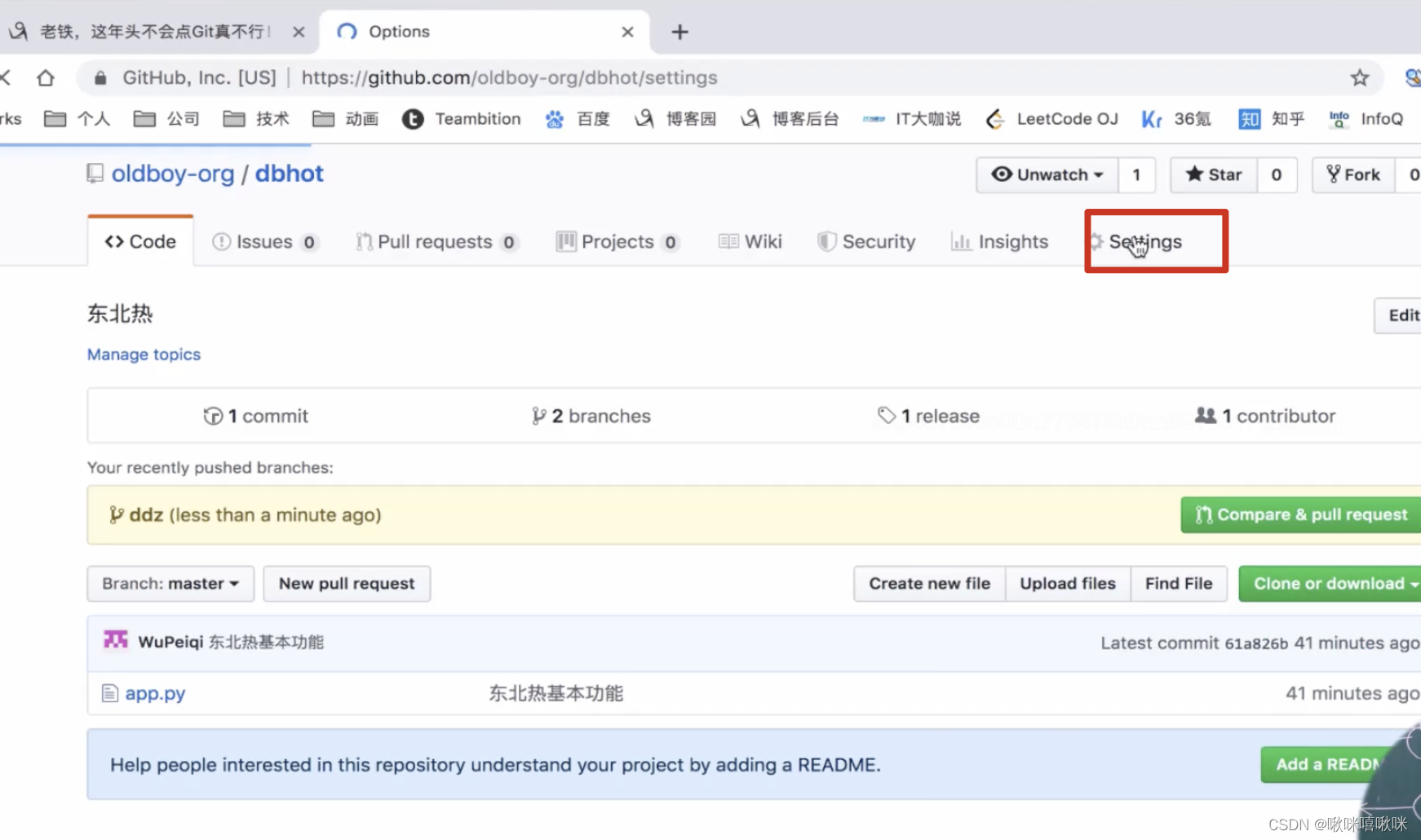View the Insights tab
Image resolution: width=1421 pixels, height=840 pixels.
(x=999, y=242)
